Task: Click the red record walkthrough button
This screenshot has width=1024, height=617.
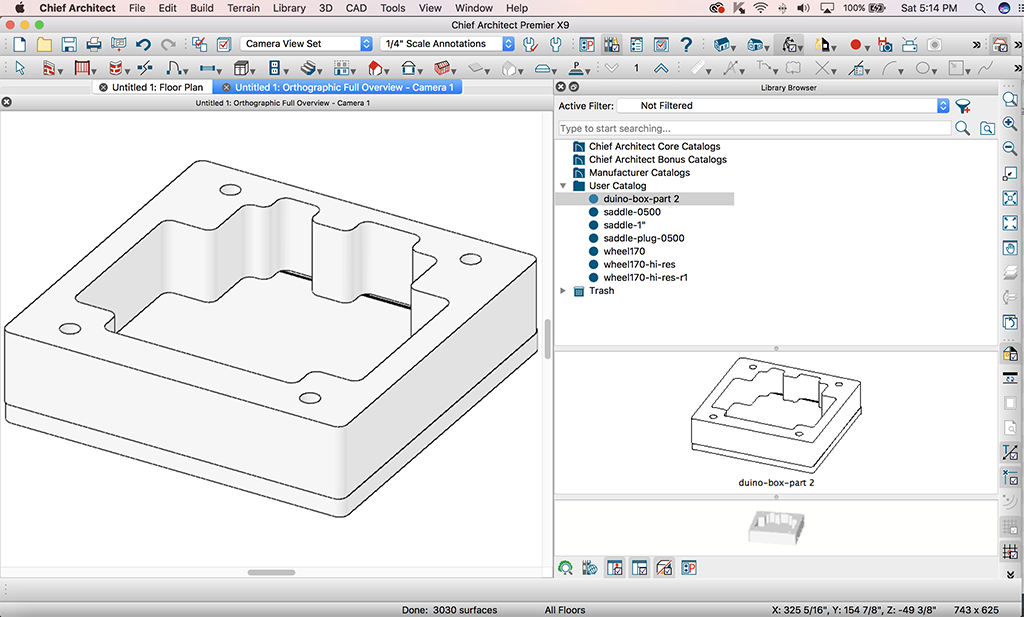Action: (x=855, y=45)
